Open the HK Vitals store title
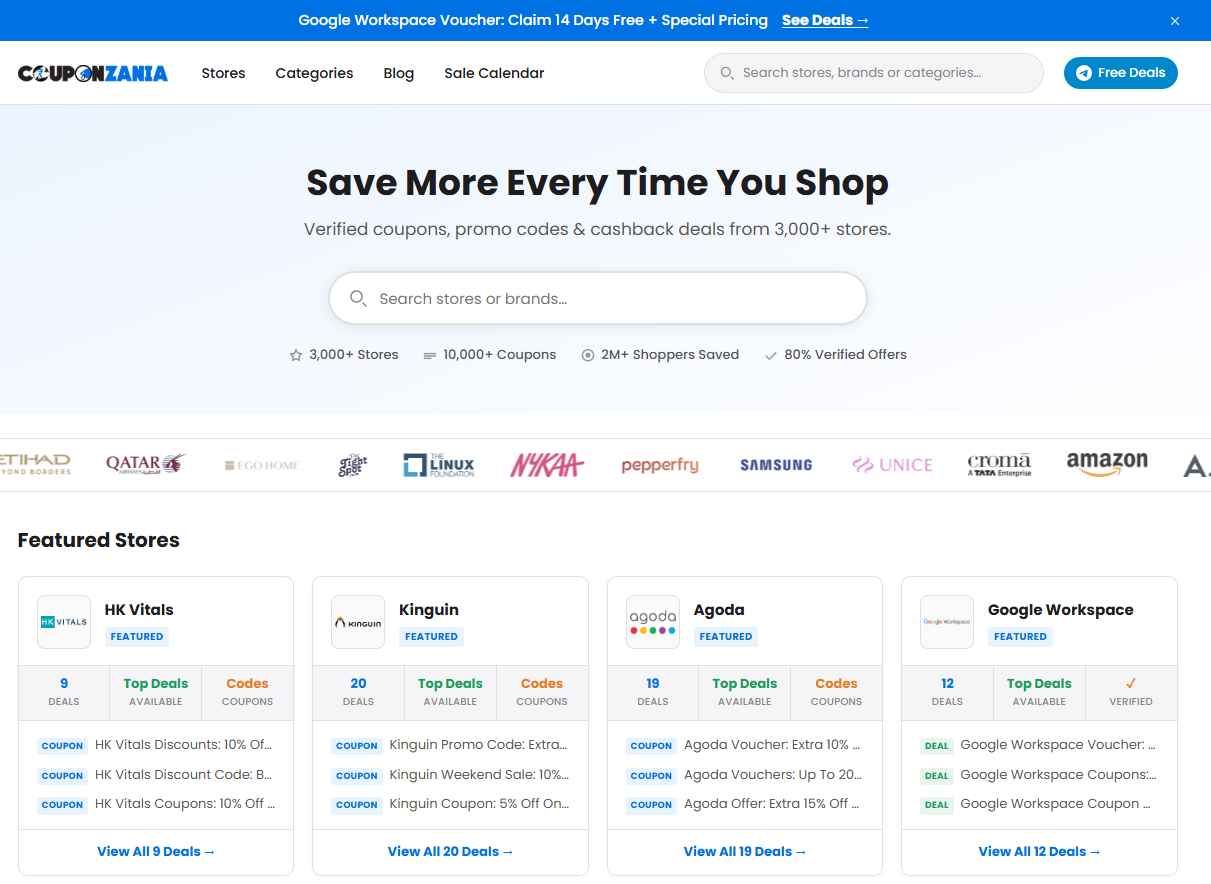Screen dimensions: 1211x884 tap(139, 610)
